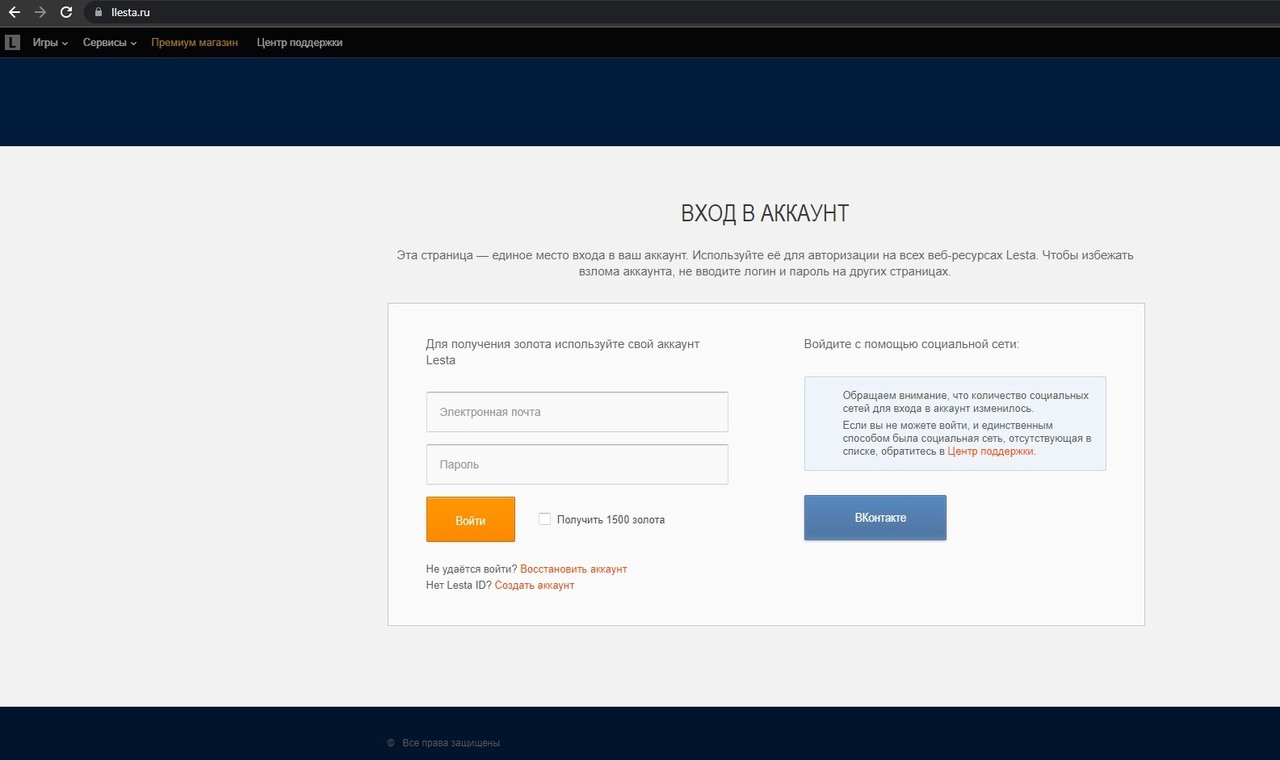Tick the Получить 1500 золота checkbox
This screenshot has width=1280, height=760.
tap(545, 519)
